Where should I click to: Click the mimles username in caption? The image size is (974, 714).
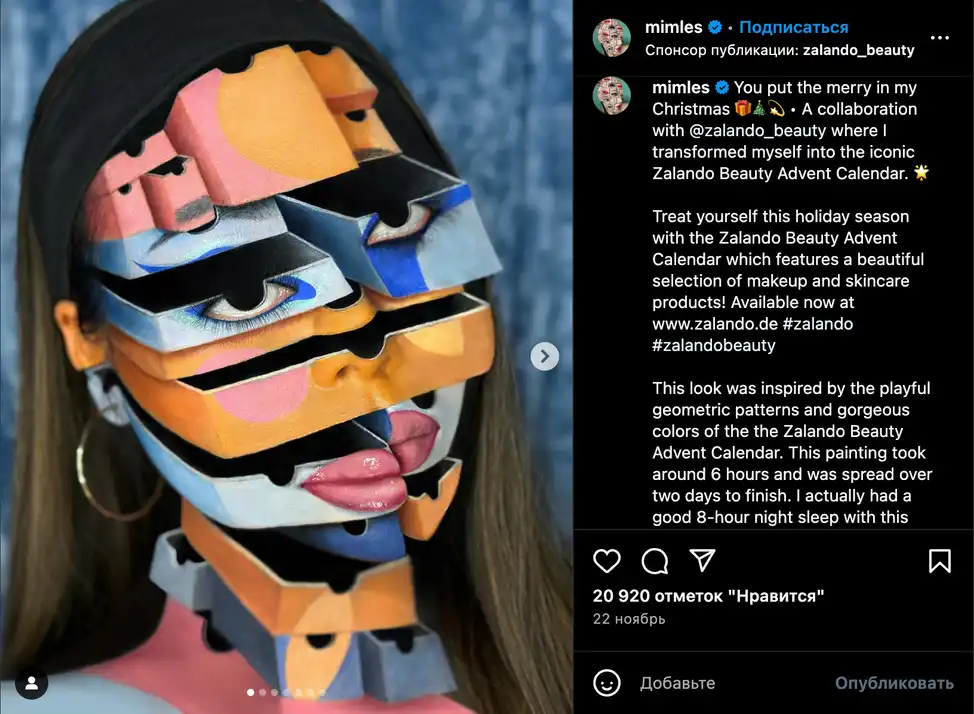click(680, 87)
